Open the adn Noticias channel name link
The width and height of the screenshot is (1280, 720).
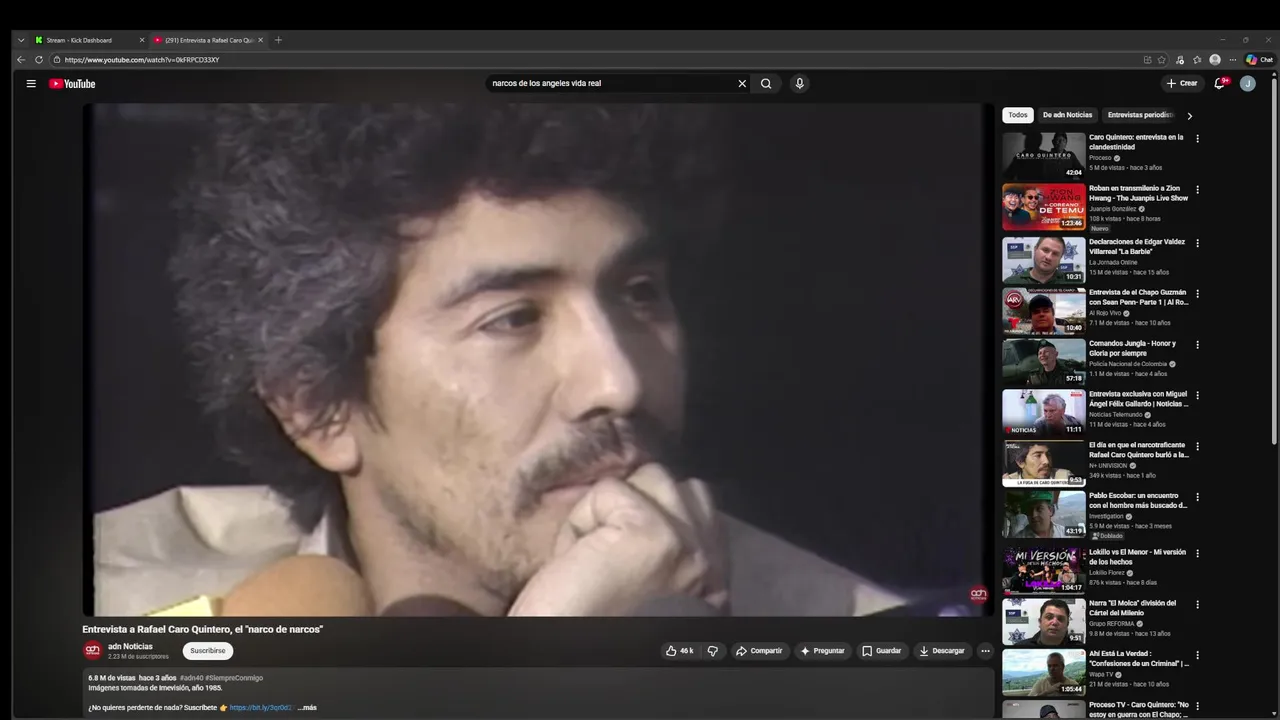[x=130, y=647]
